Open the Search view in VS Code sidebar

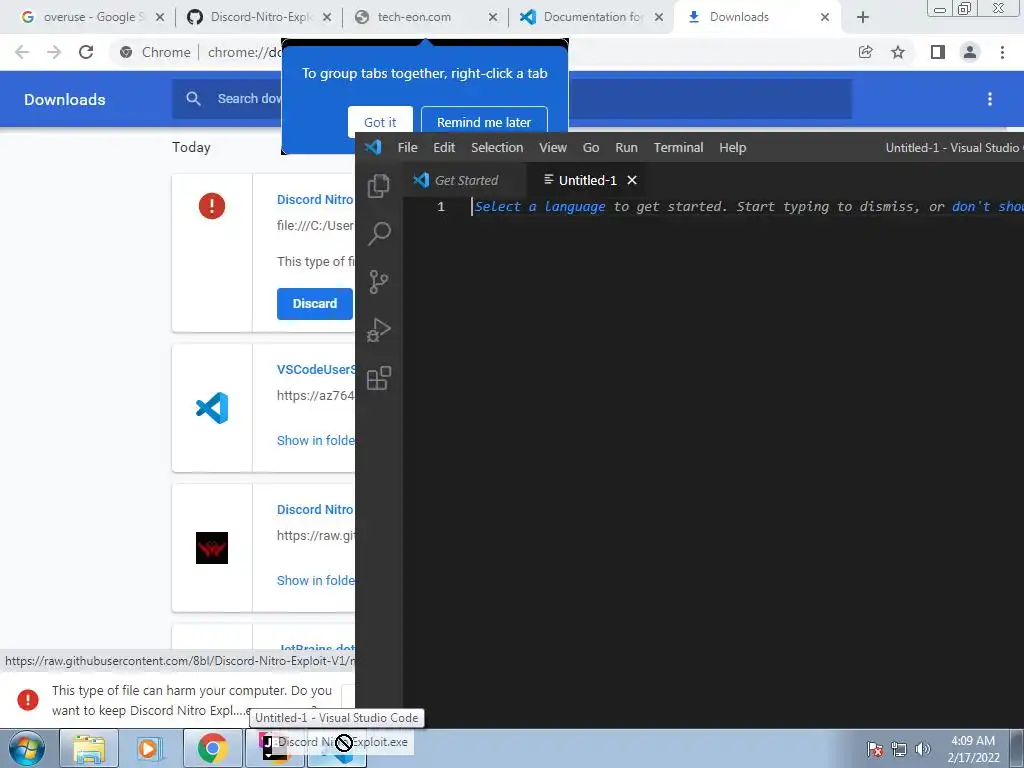(379, 233)
